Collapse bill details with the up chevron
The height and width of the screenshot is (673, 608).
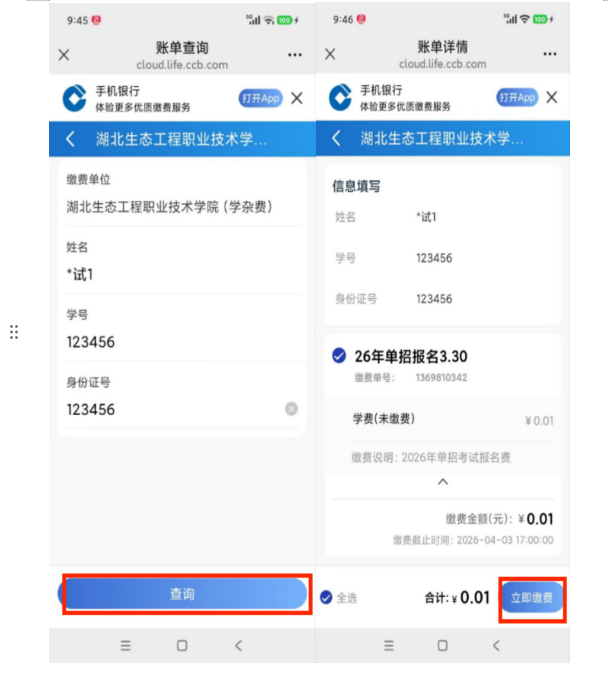click(x=443, y=482)
